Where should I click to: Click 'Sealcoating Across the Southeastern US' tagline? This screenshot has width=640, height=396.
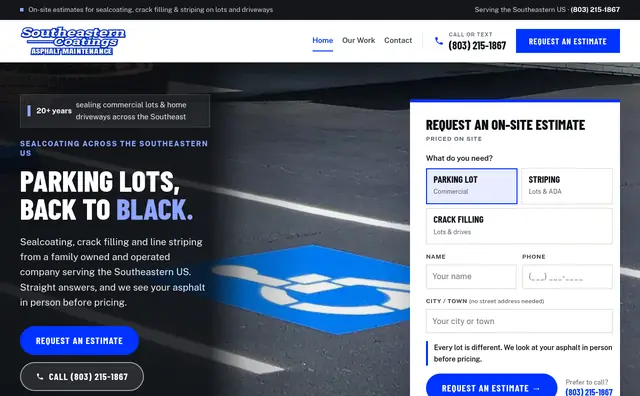[114, 148]
